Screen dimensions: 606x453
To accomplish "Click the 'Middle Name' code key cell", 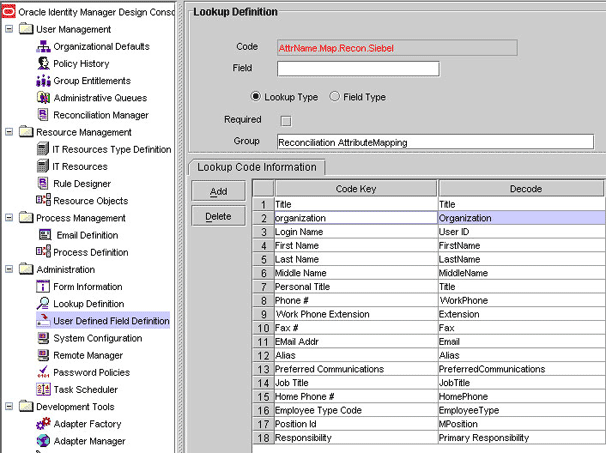I will click(356, 273).
